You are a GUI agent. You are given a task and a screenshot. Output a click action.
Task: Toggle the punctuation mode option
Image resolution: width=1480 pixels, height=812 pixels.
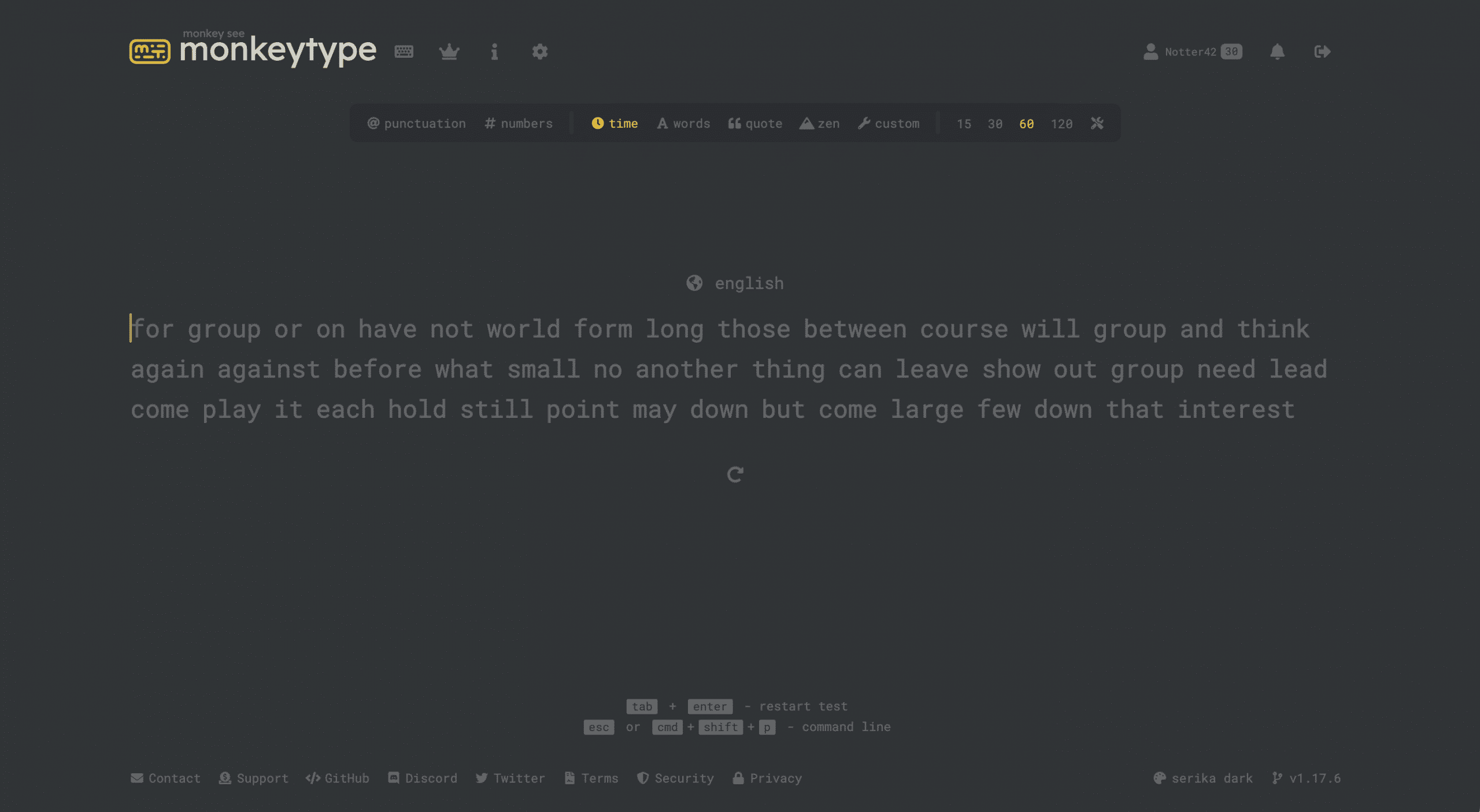point(415,123)
